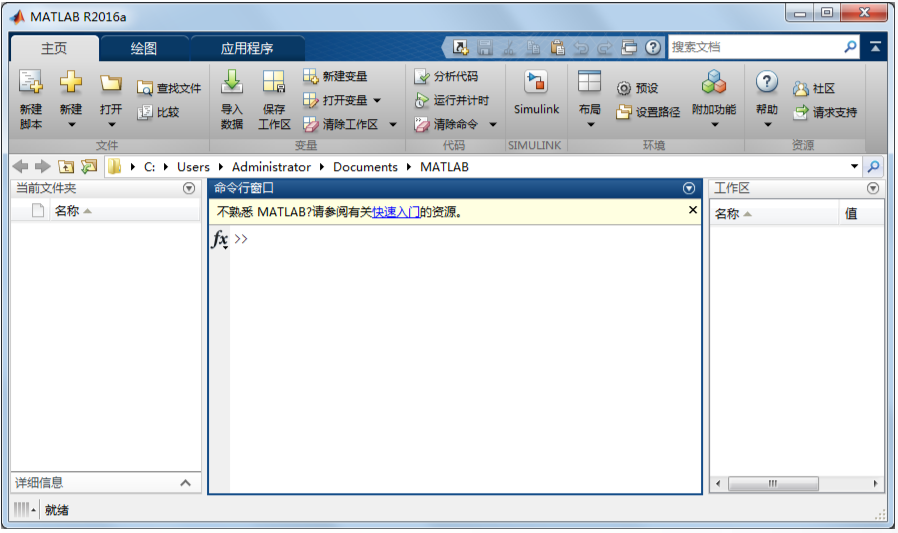Search in current folder magnifier icon
This screenshot has width=898, height=533.
tap(874, 167)
